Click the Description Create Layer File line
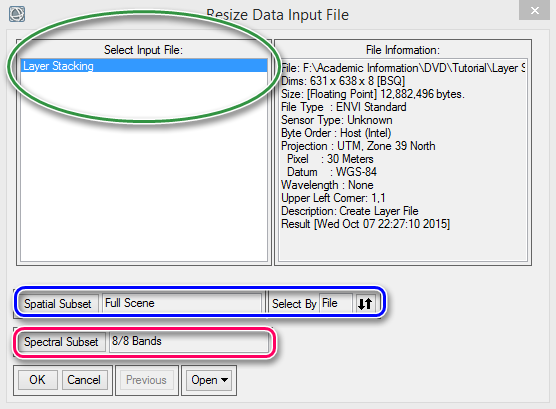 [x=350, y=211]
